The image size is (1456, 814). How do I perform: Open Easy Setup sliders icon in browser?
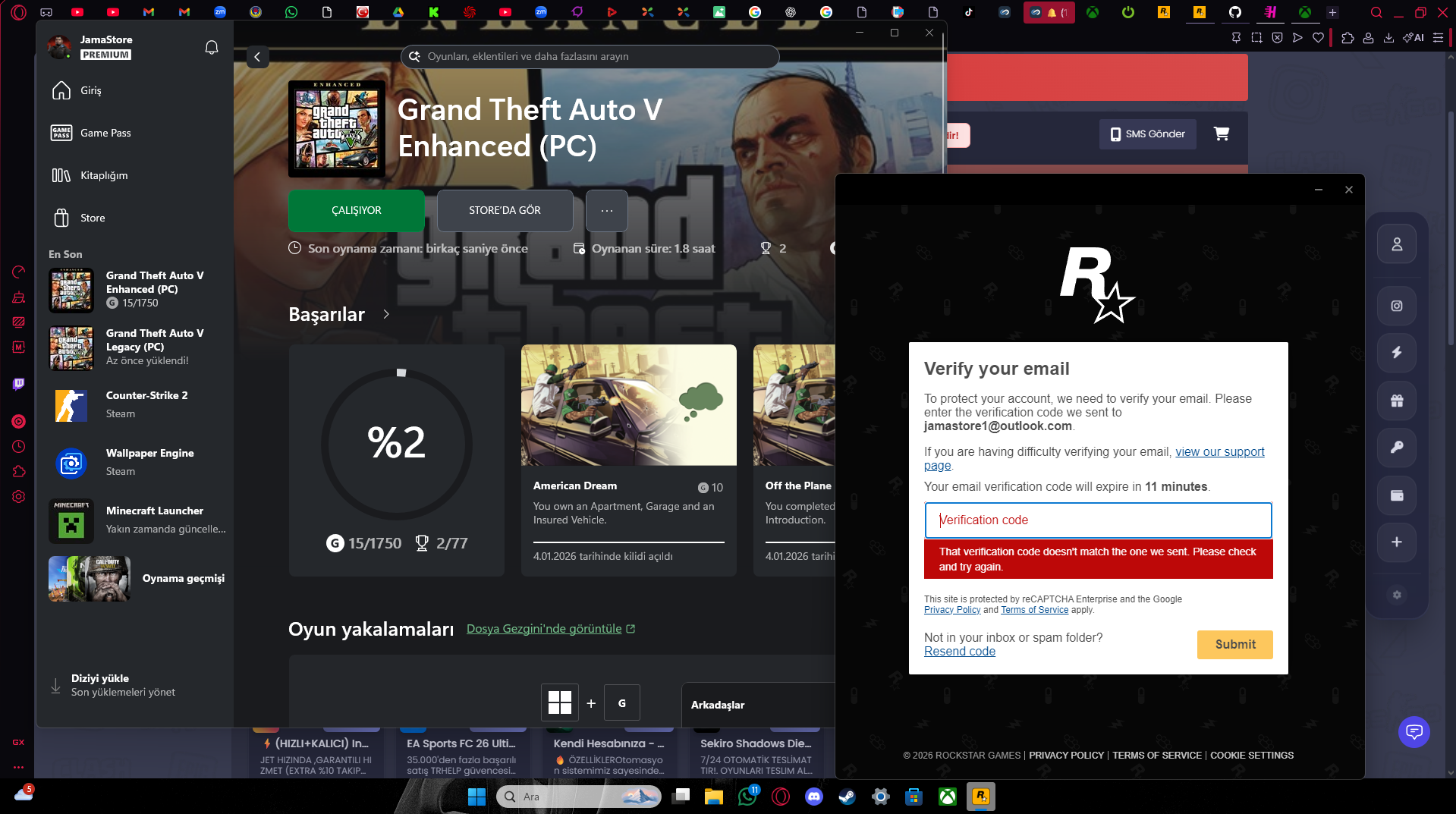[x=1438, y=38]
